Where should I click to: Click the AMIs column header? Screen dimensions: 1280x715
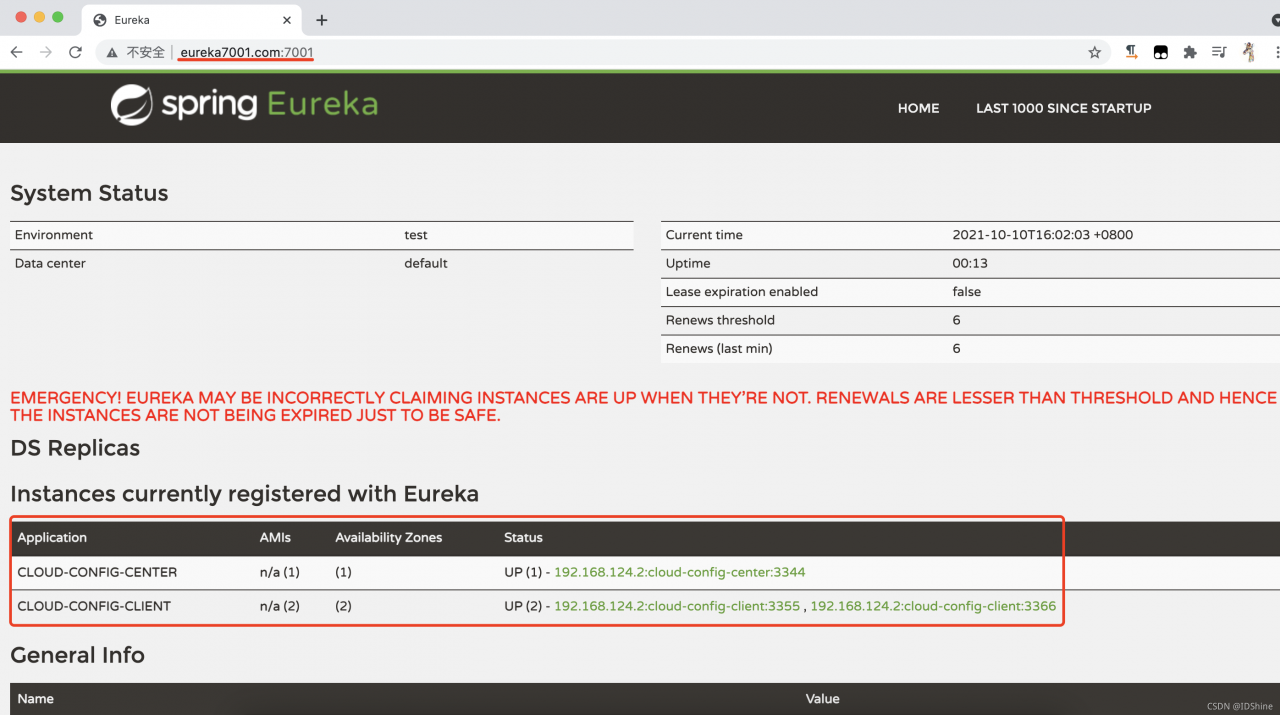coord(275,537)
